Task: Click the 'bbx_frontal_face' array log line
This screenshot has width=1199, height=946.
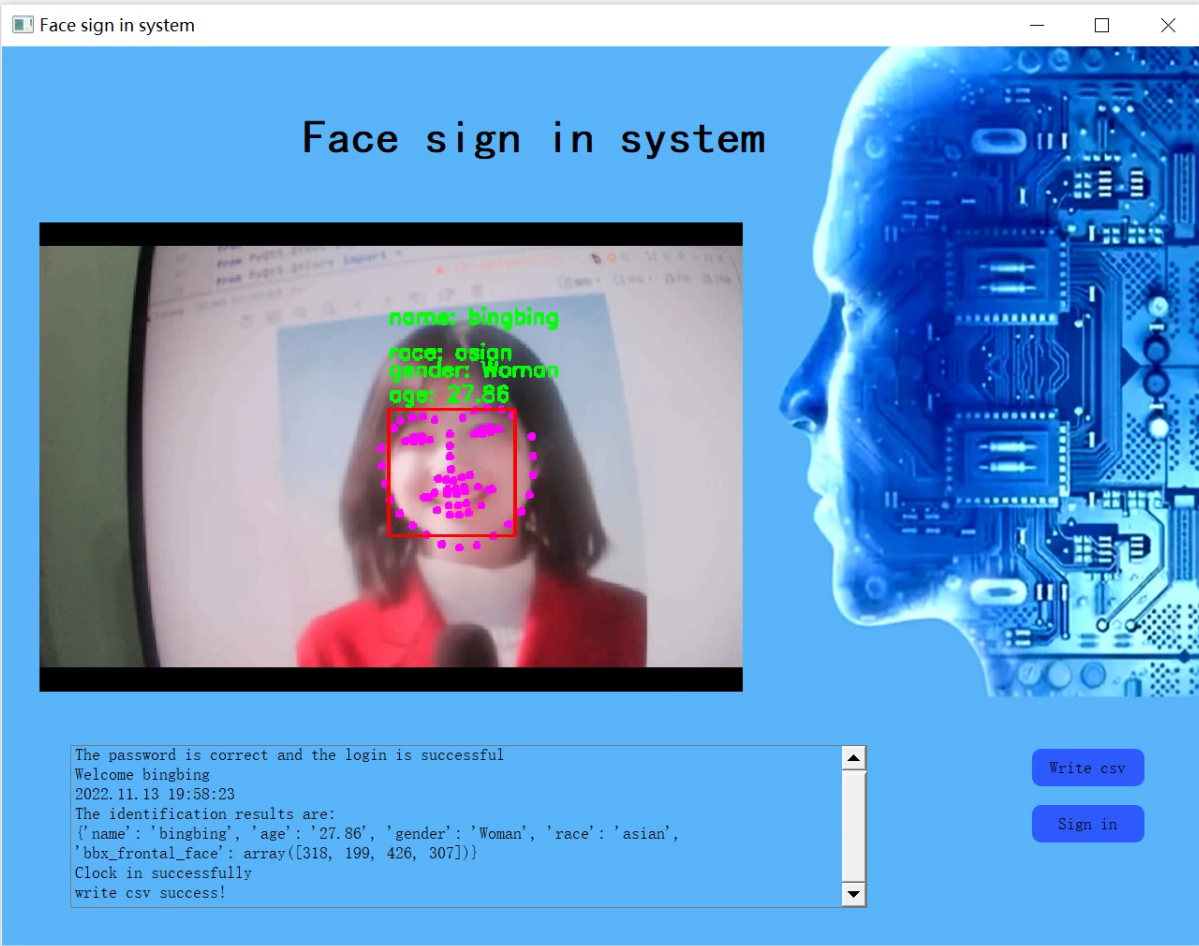Action: [276, 853]
